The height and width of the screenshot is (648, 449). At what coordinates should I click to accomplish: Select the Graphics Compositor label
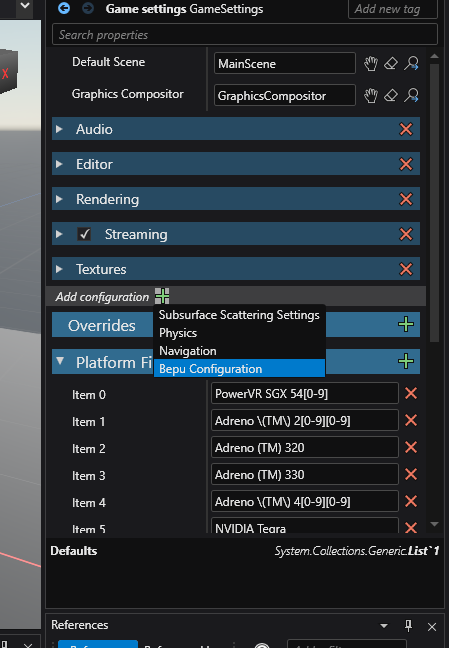pos(127,94)
